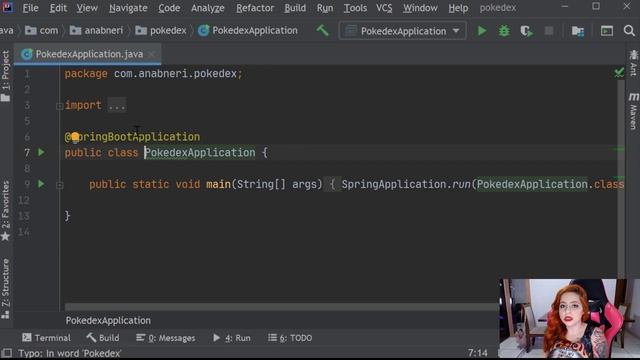
Task: Open the Terminal tool window
Action: pyautogui.click(x=47, y=338)
